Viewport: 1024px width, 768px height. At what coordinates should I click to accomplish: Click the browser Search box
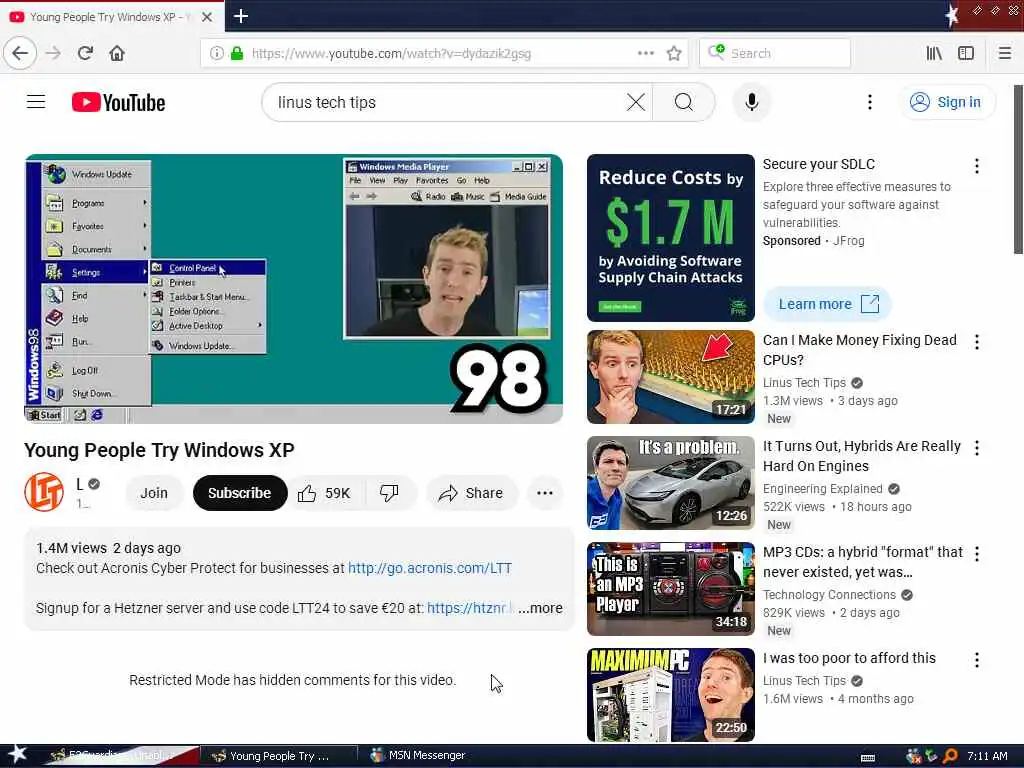(x=775, y=53)
